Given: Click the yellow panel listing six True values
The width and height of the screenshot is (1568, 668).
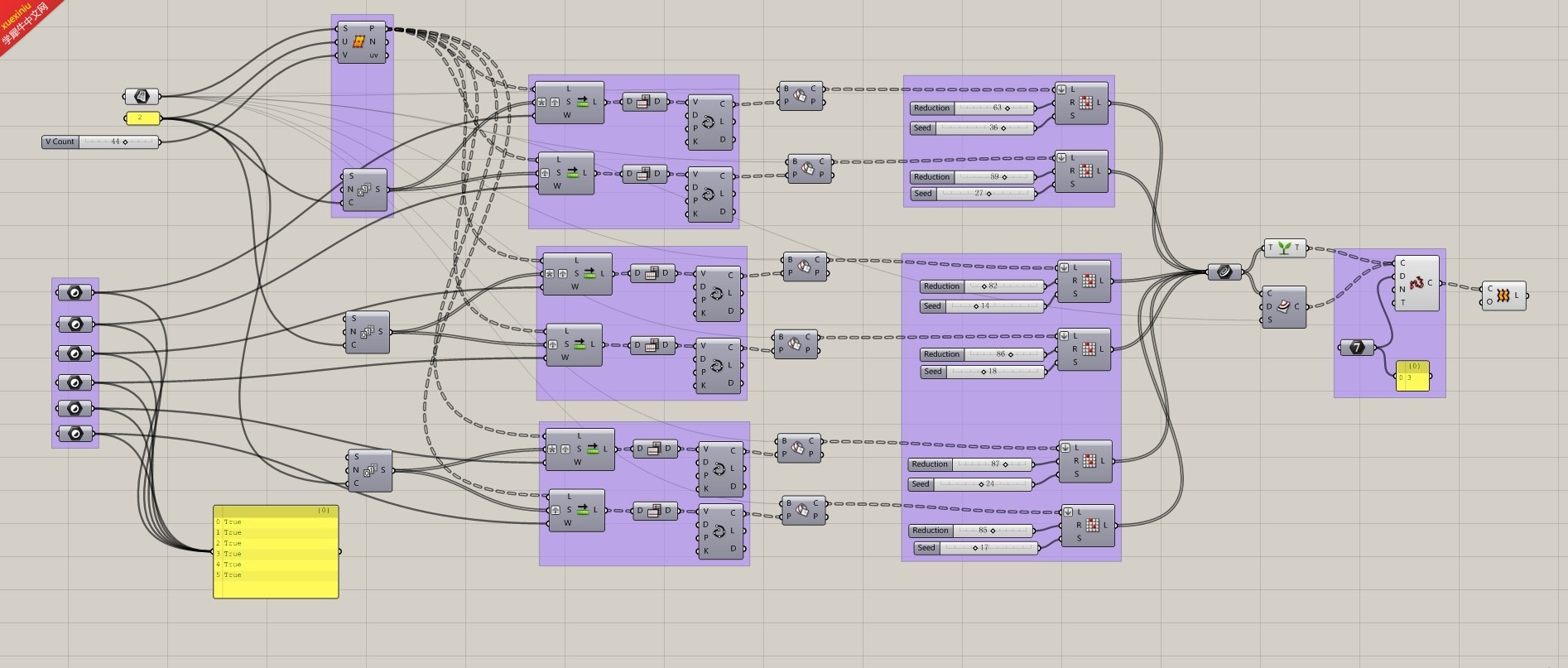Looking at the screenshot, I should click(x=276, y=551).
